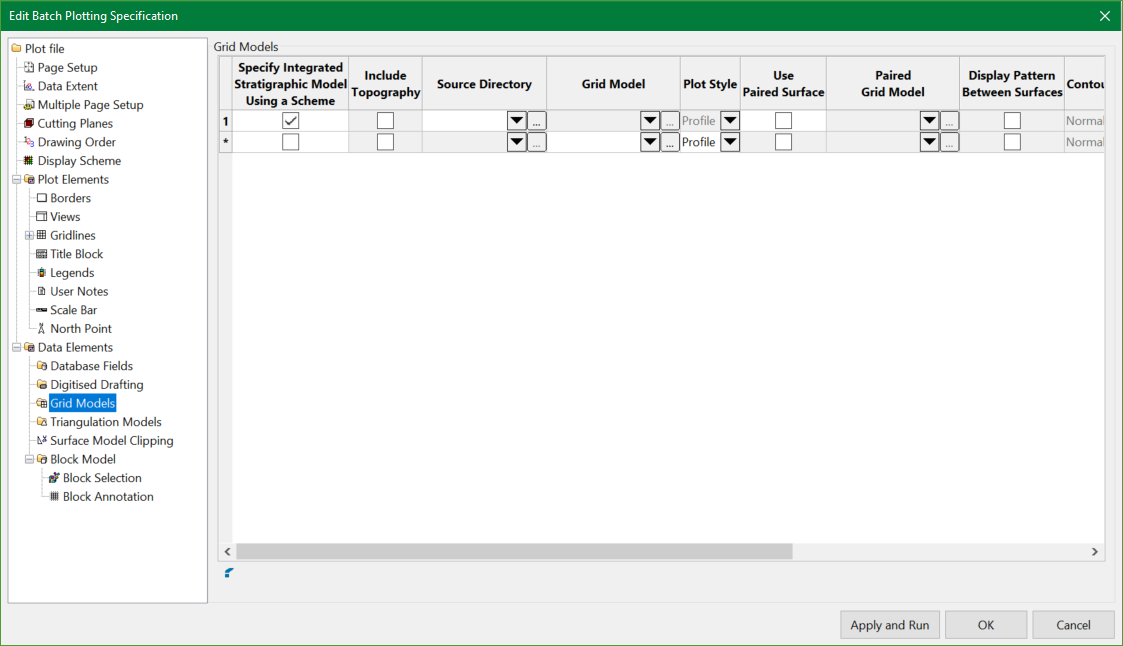This screenshot has width=1123, height=646.
Task: Open Grid Model dropdown in row 1
Action: tap(650, 120)
